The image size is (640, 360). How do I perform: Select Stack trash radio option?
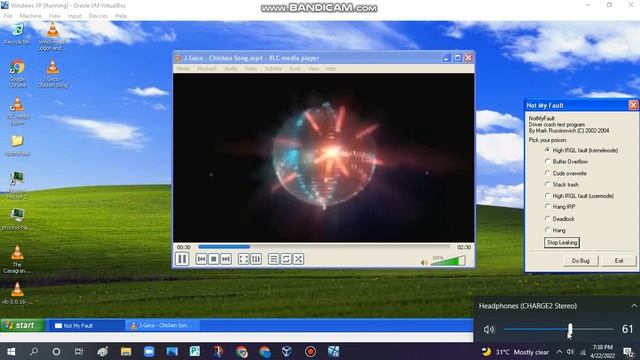tap(562, 184)
